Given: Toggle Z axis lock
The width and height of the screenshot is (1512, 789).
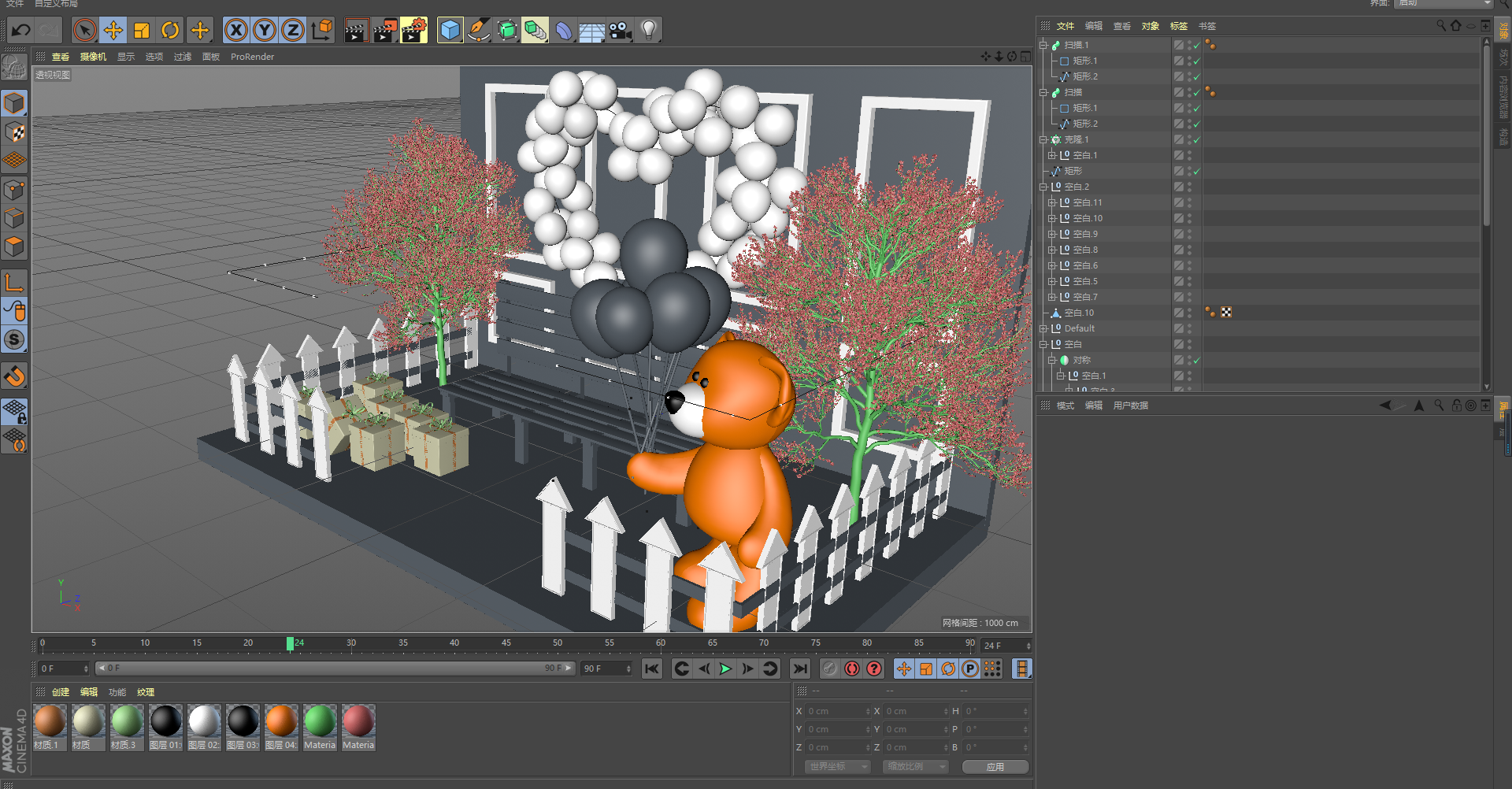Looking at the screenshot, I should click(293, 31).
